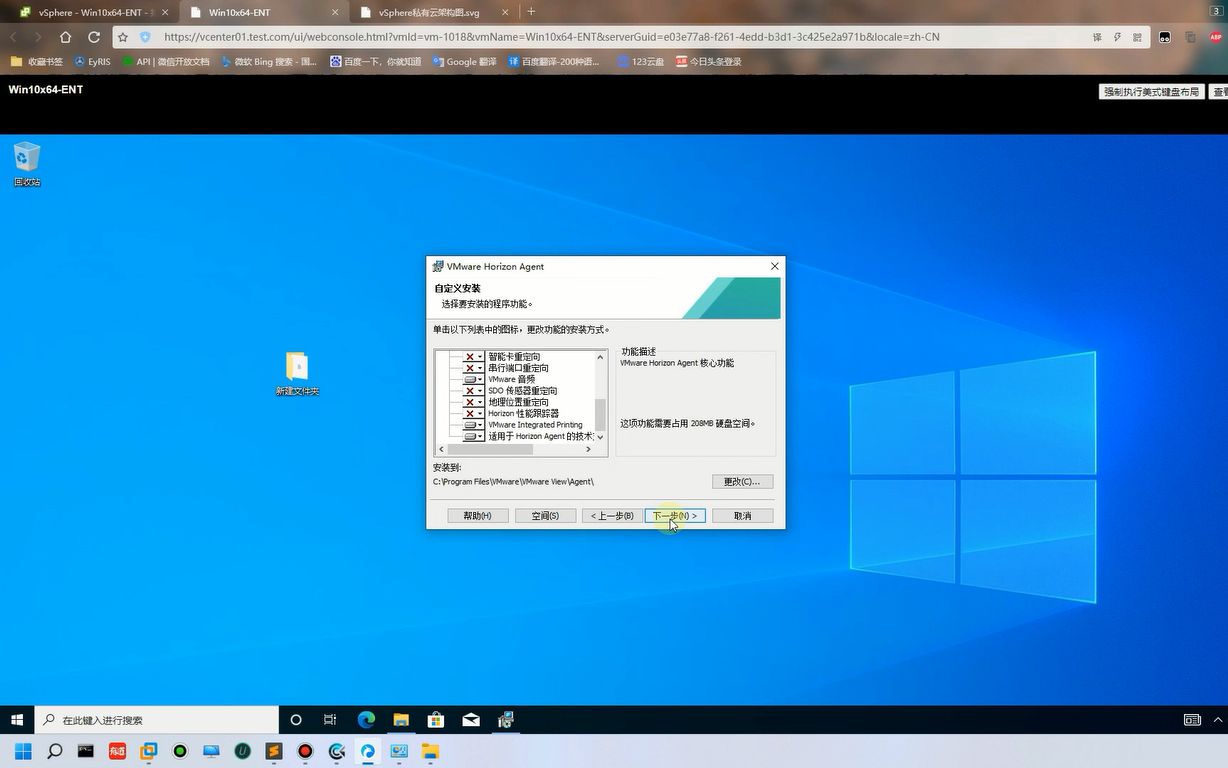Open the 串行端口重定向 install option dropdown
Screen dimensions: 1228x768
[473, 368]
